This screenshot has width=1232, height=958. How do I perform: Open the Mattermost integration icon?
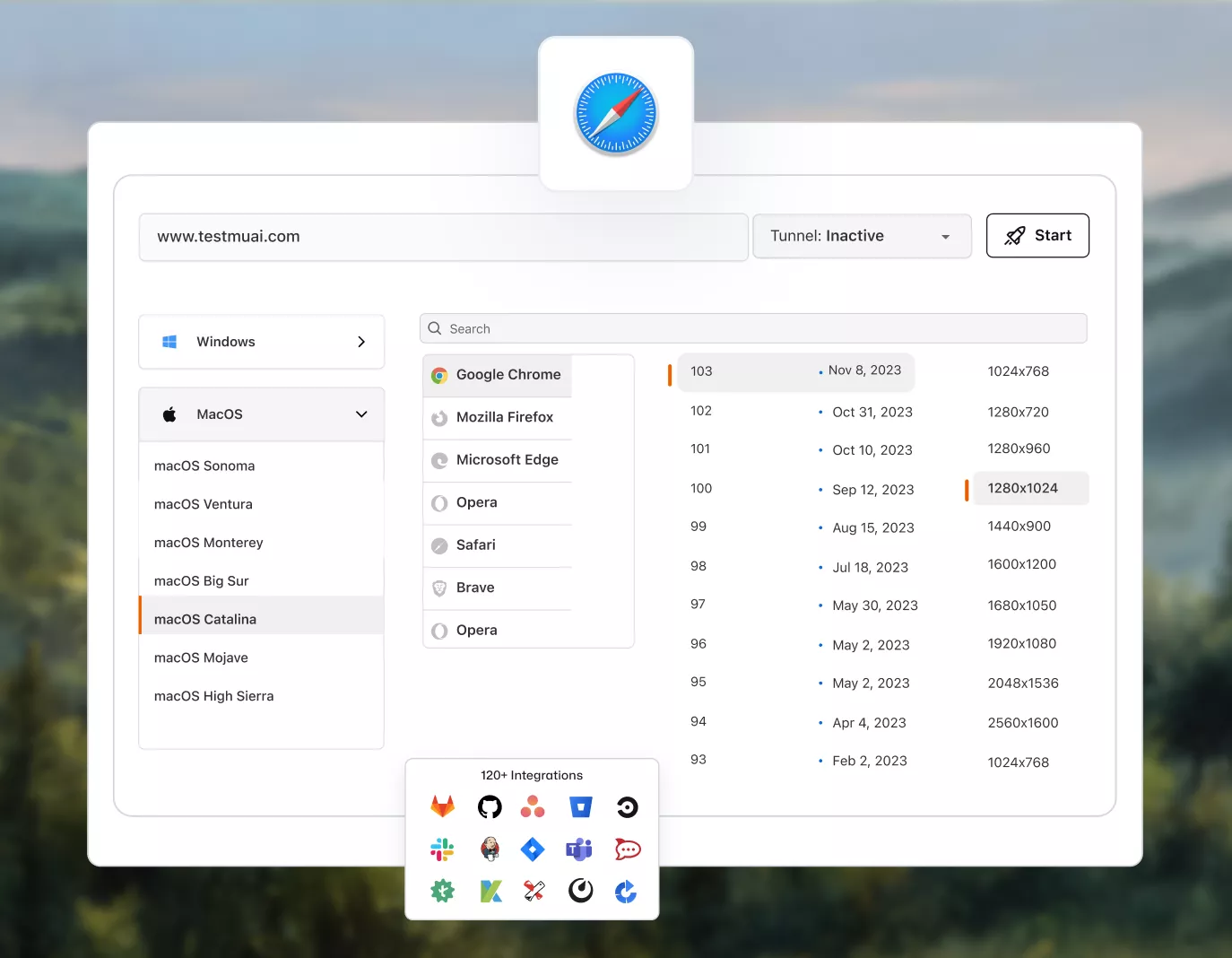point(581,890)
